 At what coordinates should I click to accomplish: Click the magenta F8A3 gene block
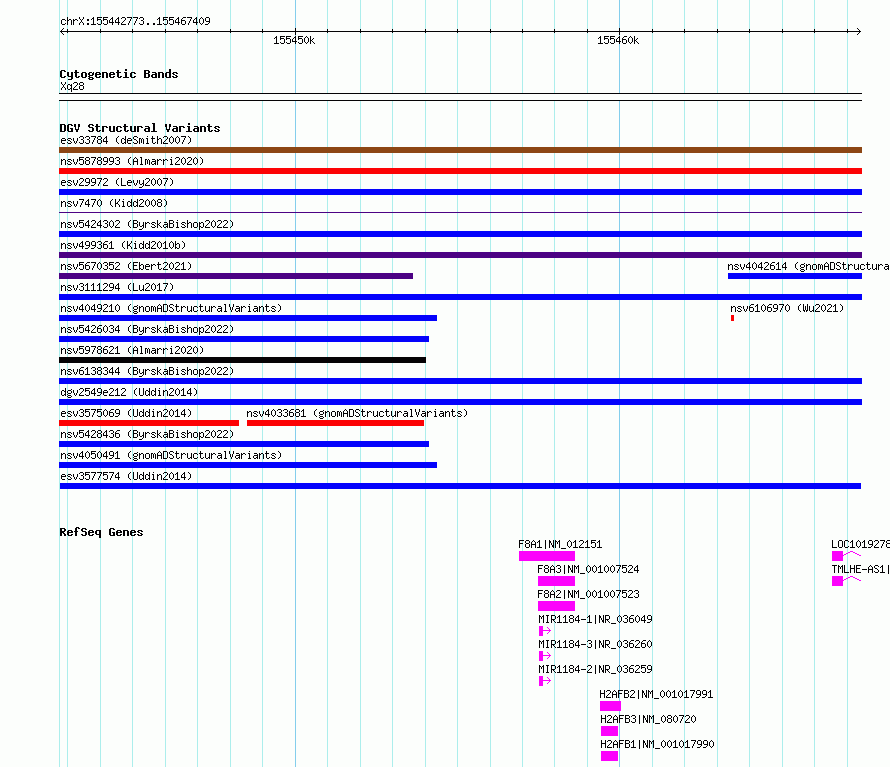click(556, 581)
